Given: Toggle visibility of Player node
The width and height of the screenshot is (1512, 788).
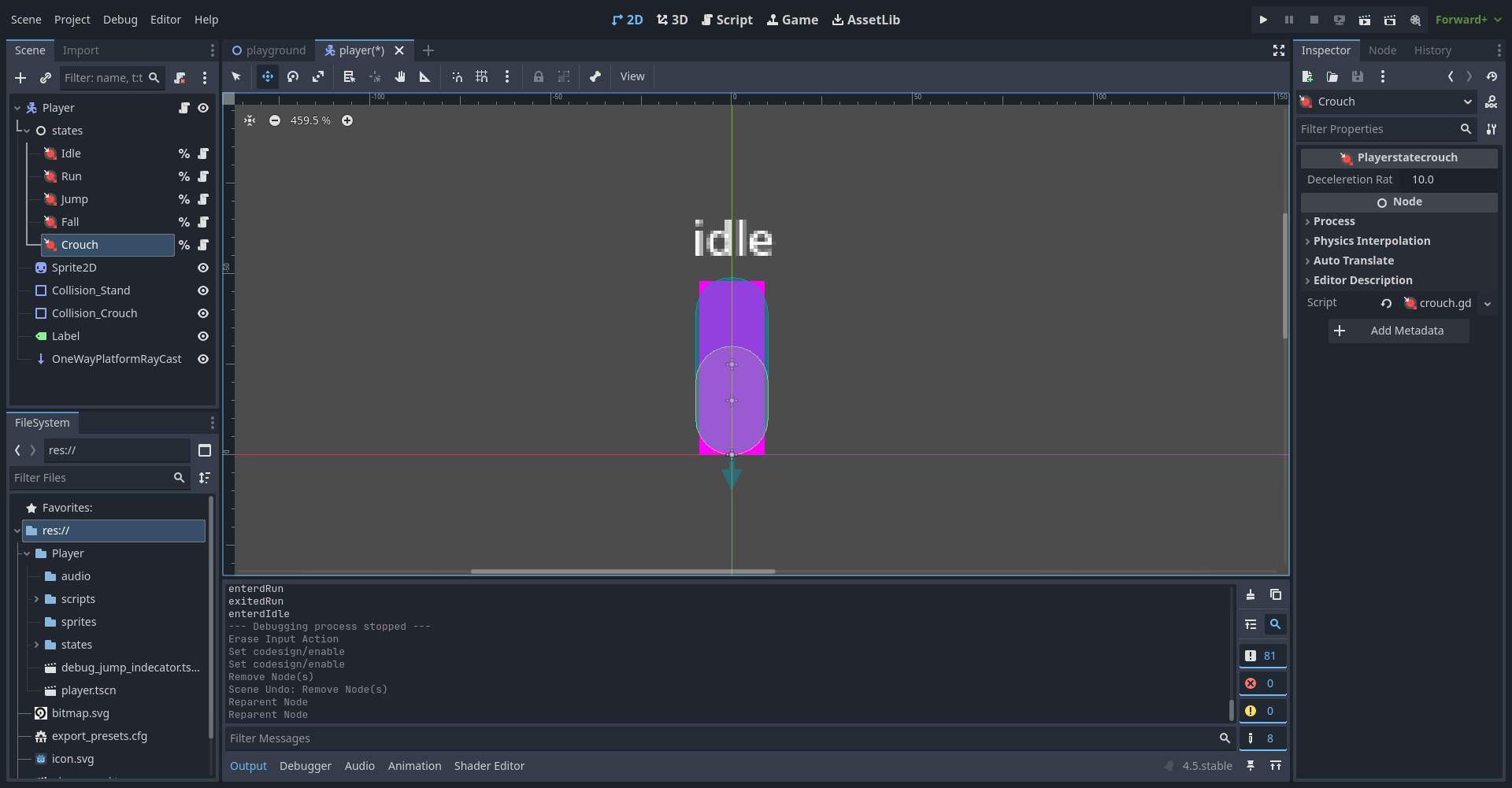Looking at the screenshot, I should [x=203, y=108].
